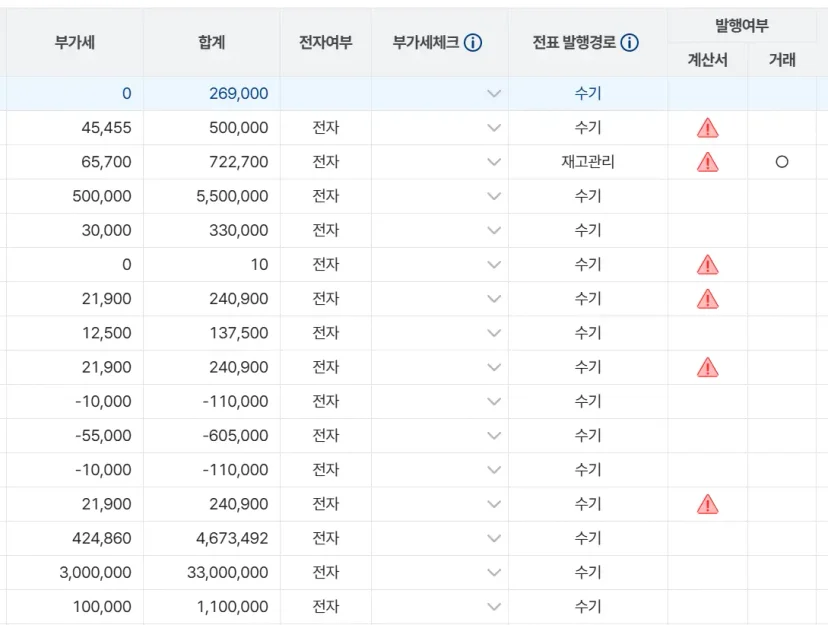
Task: Click the 전표 발행경로 column header label
Action: point(574,42)
